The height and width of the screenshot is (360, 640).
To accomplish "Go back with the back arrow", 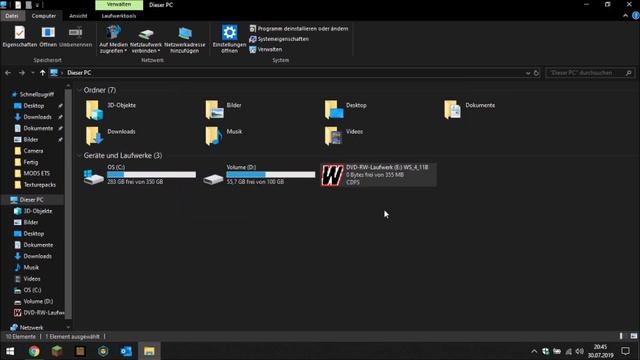I will 8,73.
